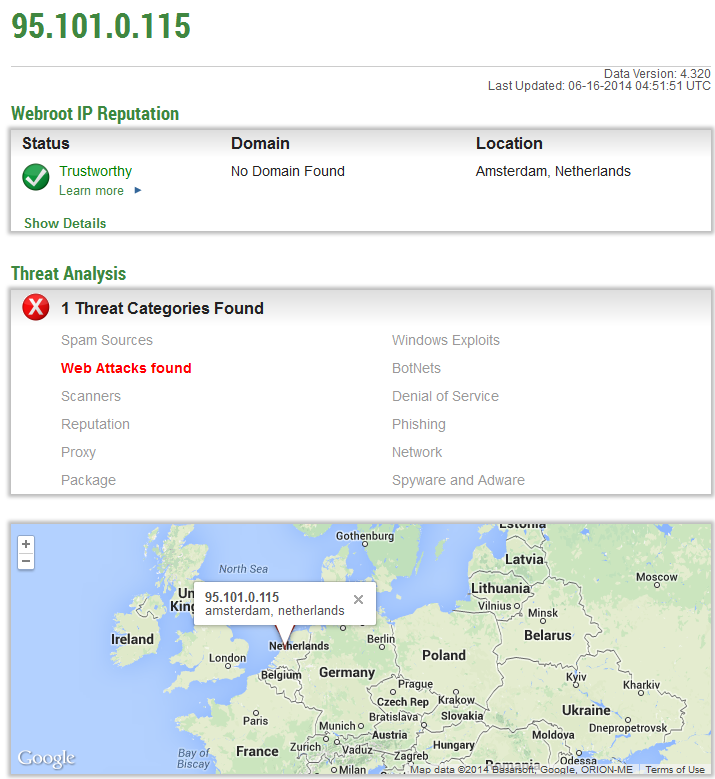Click the Domain column header
This screenshot has height=779, width=715.
260,144
